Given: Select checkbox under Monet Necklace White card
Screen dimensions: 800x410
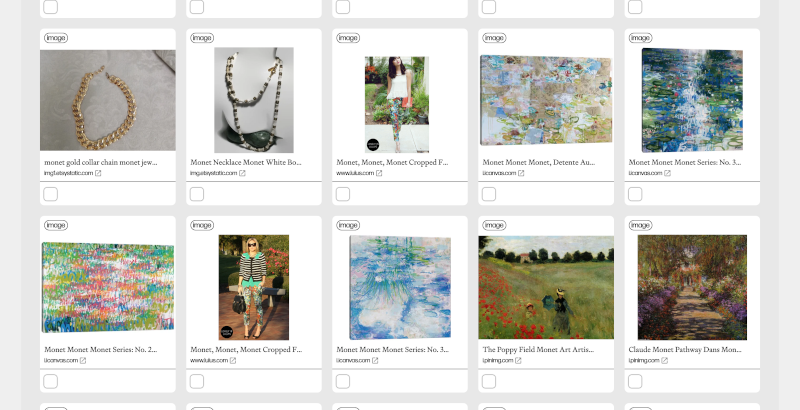Looking at the screenshot, I should pos(197,194).
